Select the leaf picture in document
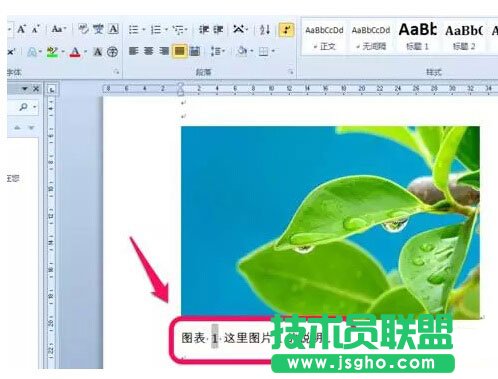The width and height of the screenshot is (498, 379). 330,222
